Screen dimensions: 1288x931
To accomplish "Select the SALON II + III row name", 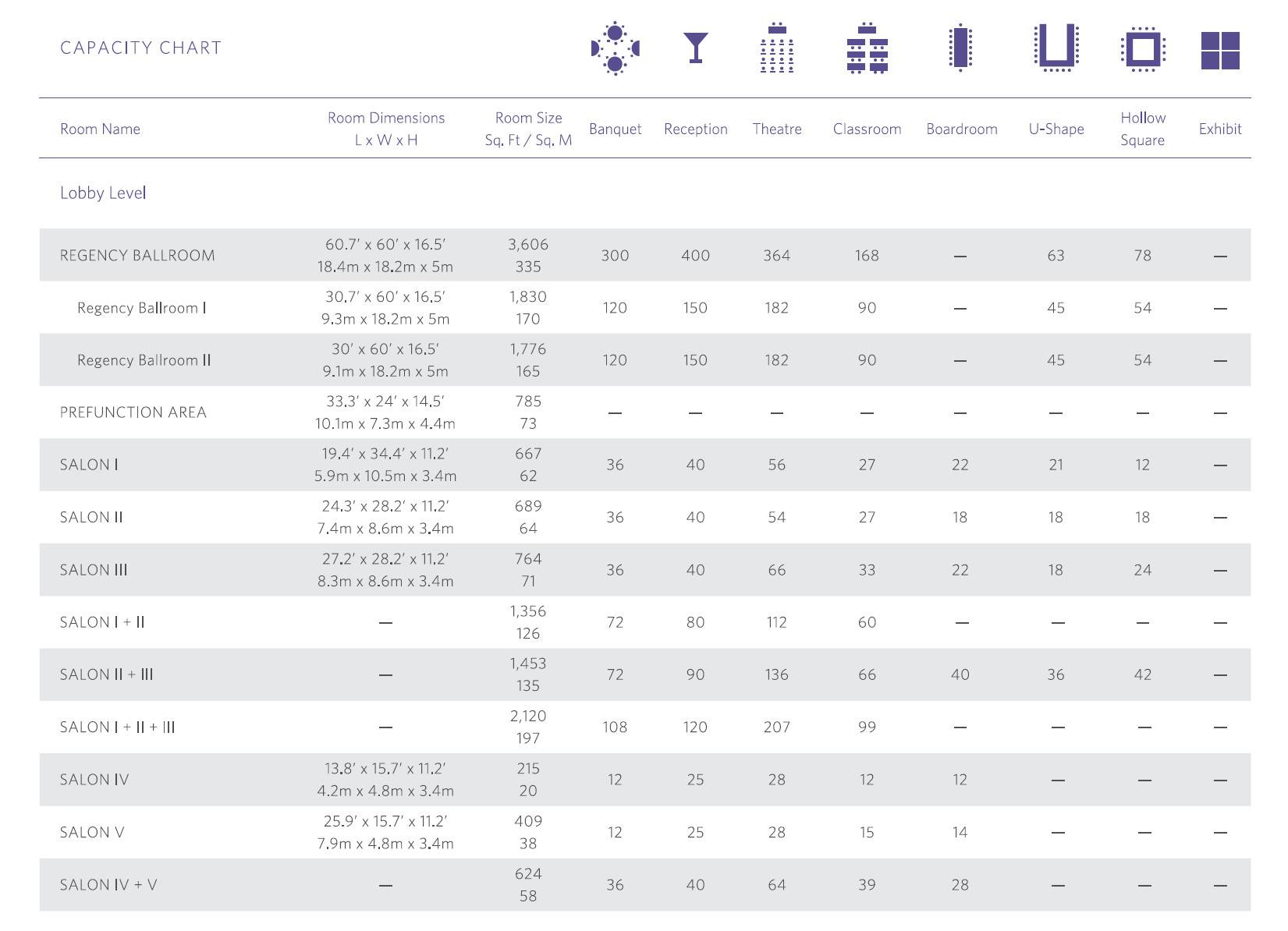I will (107, 674).
